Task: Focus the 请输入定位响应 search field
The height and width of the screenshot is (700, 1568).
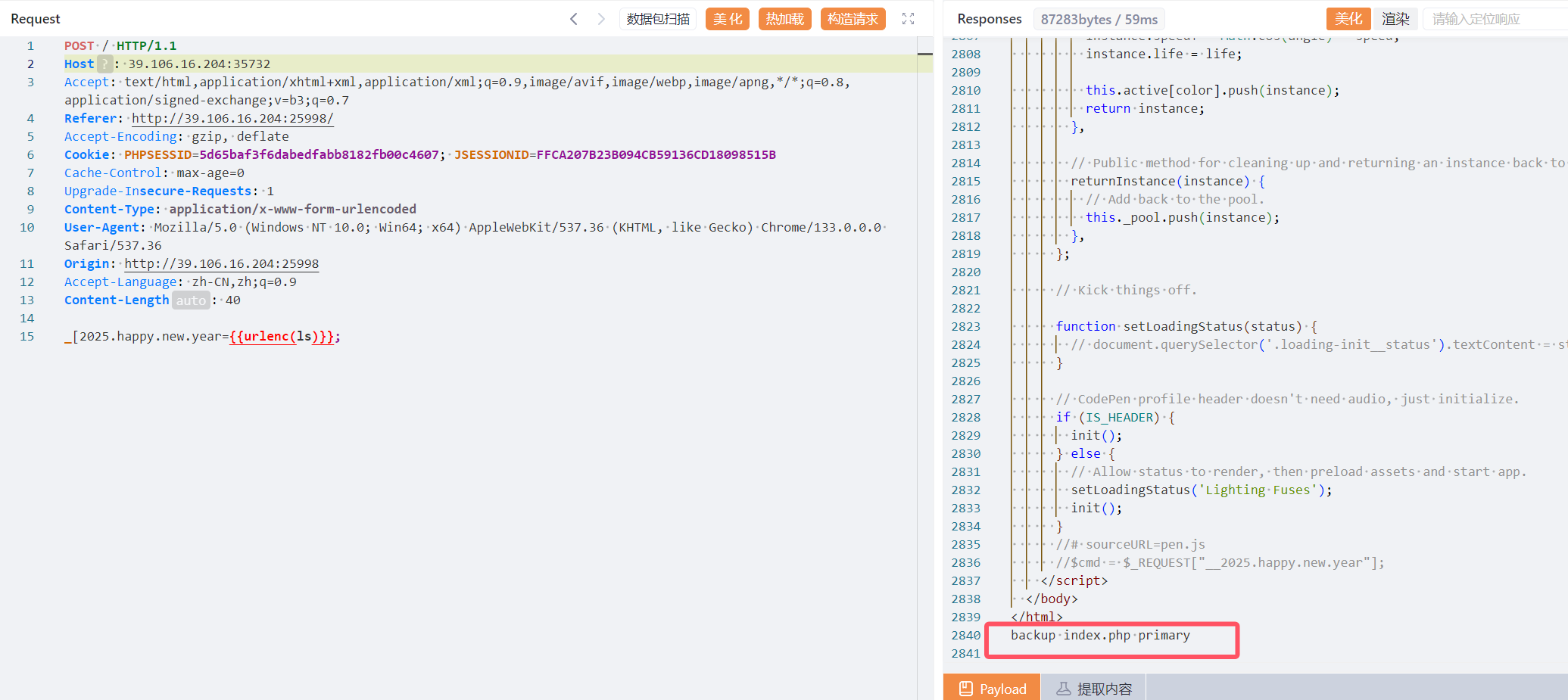Action: 1495,19
